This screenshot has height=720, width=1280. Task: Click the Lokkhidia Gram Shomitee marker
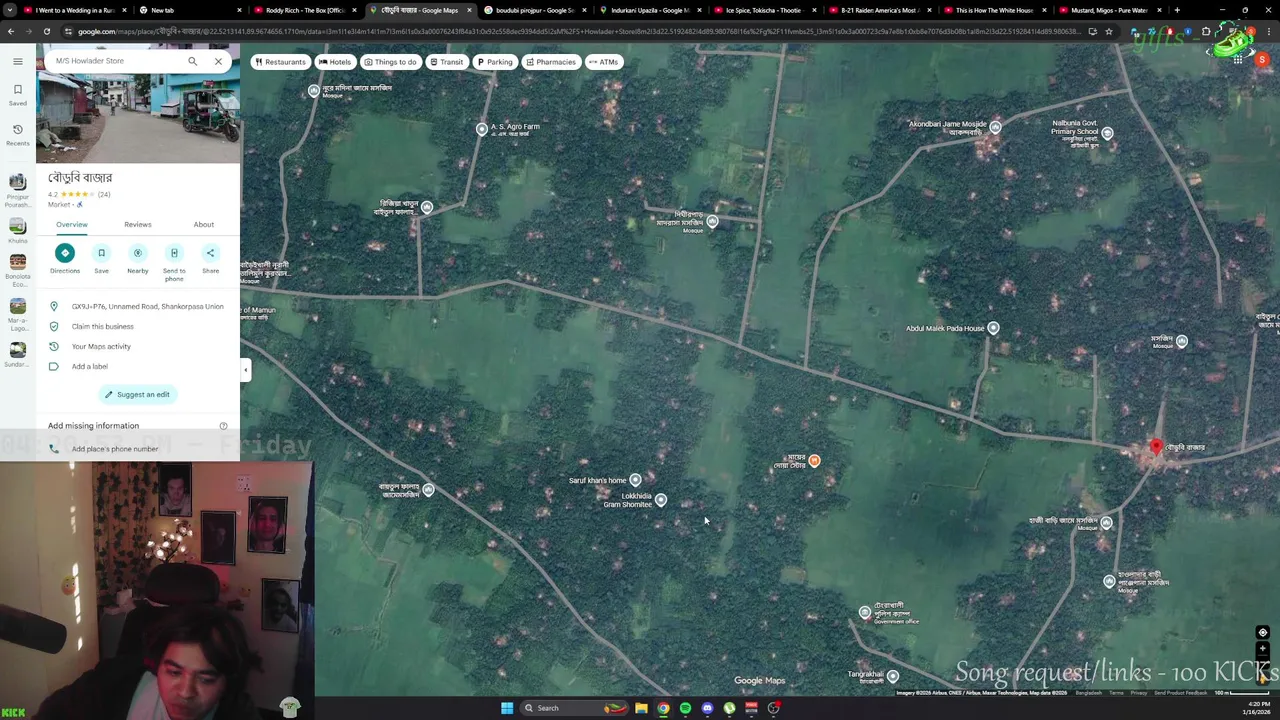pos(660,501)
